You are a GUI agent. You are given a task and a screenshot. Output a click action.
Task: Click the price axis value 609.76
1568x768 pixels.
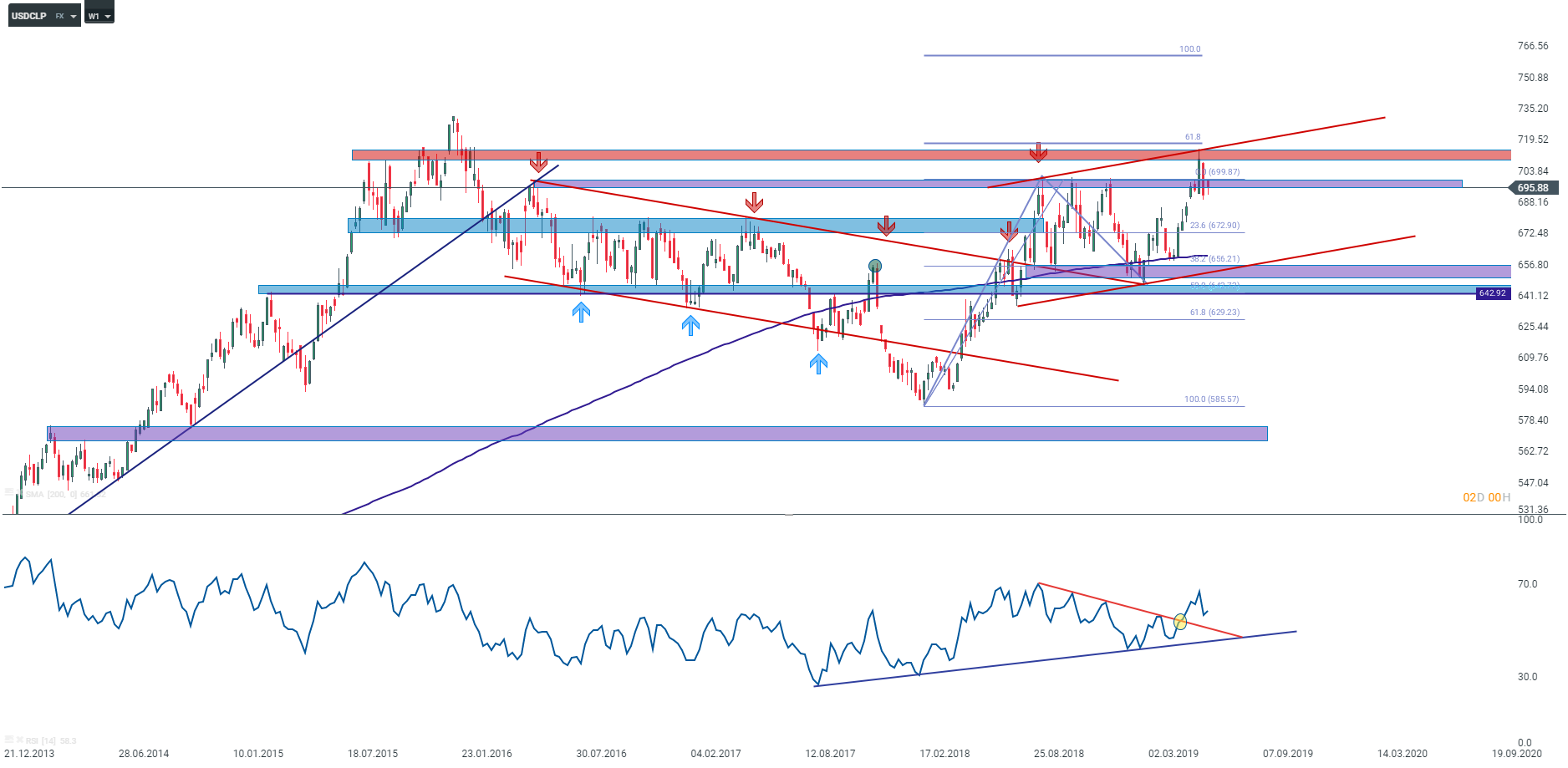click(x=1533, y=358)
